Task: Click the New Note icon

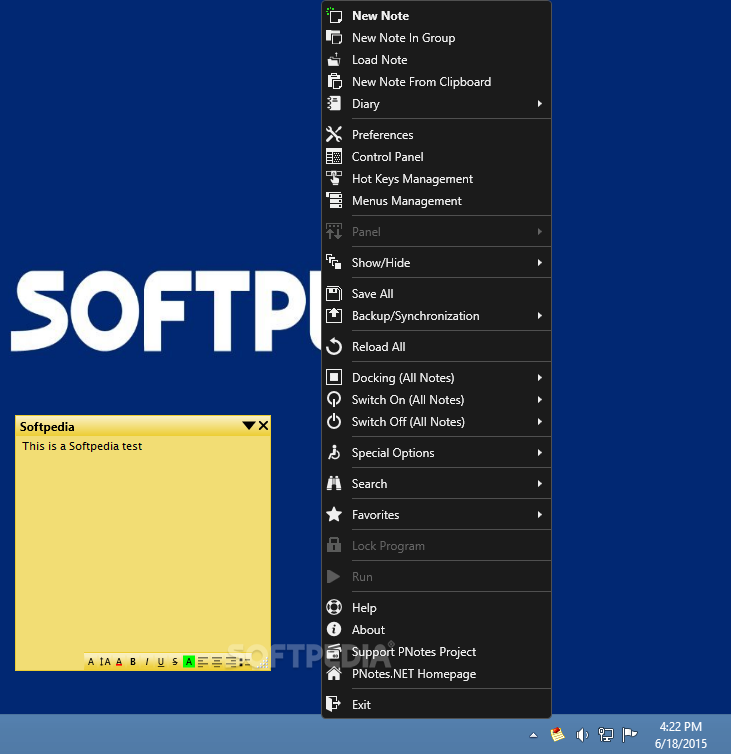Action: click(x=334, y=15)
